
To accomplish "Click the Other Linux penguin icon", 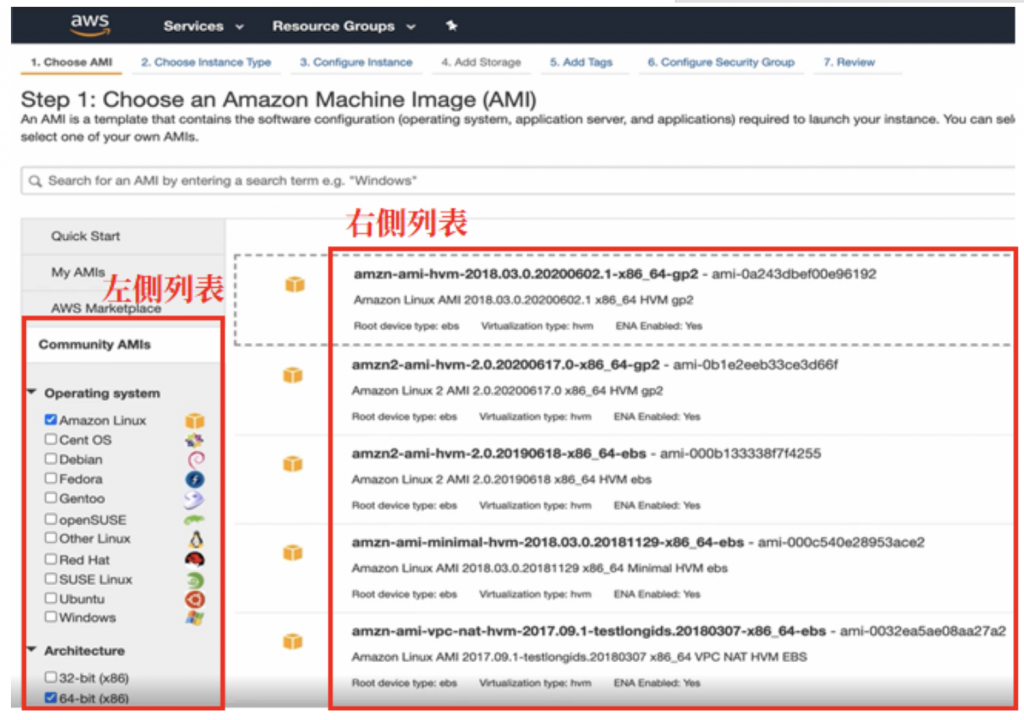I will click(x=195, y=539).
